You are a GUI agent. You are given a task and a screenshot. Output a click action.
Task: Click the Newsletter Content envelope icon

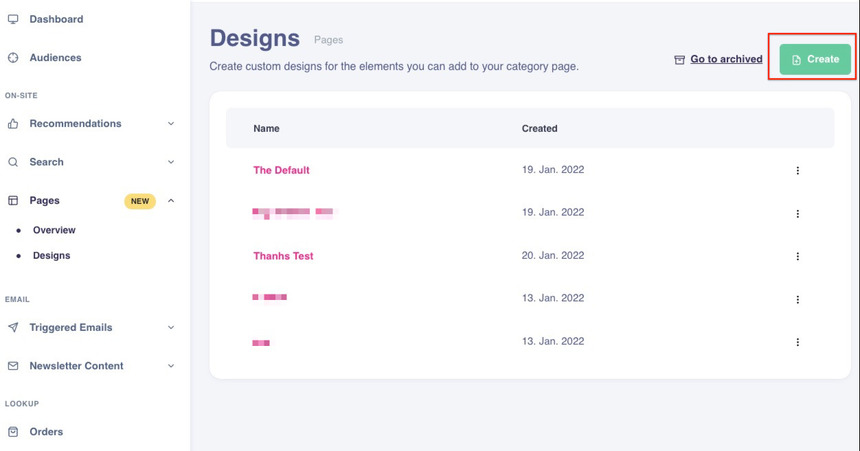pos(13,366)
